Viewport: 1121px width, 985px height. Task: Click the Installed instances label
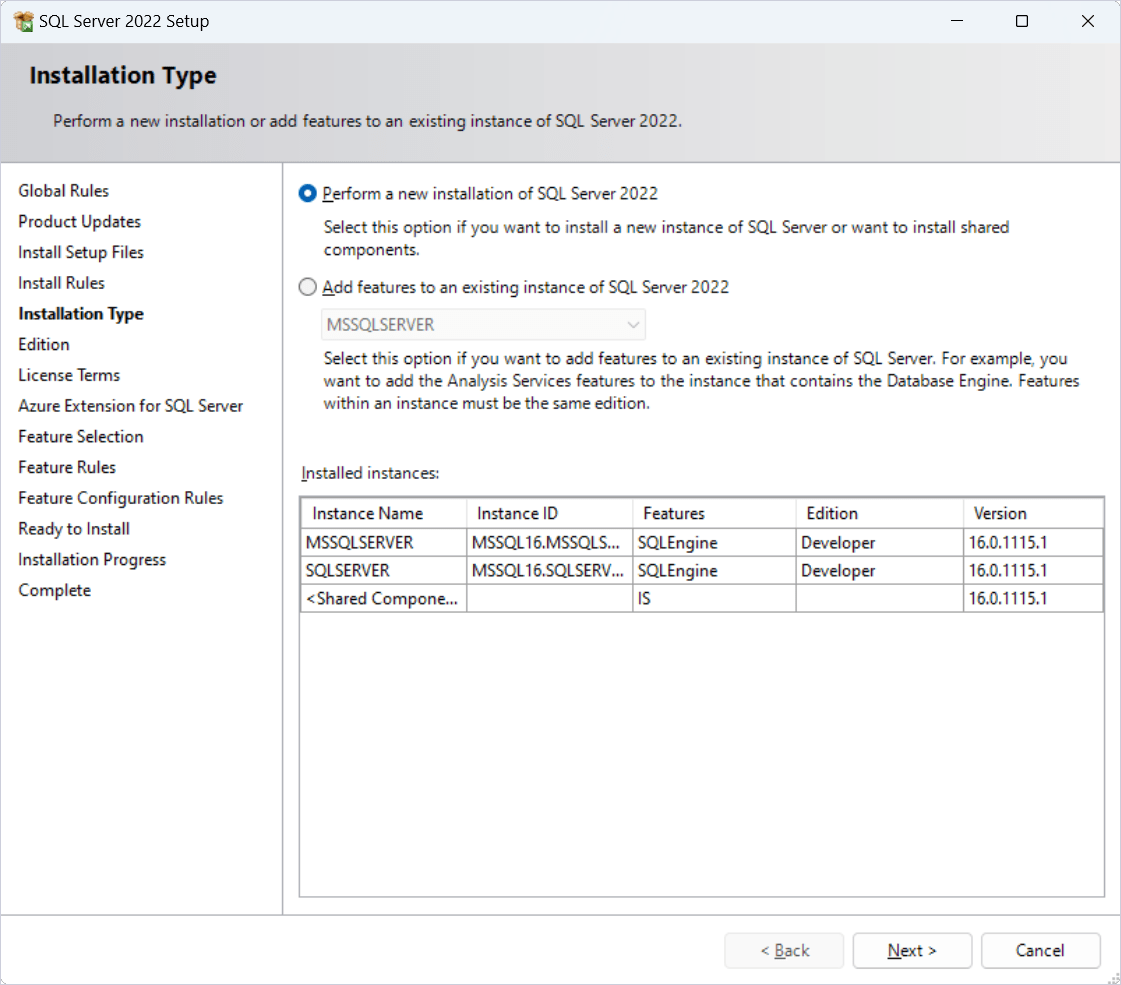(370, 473)
